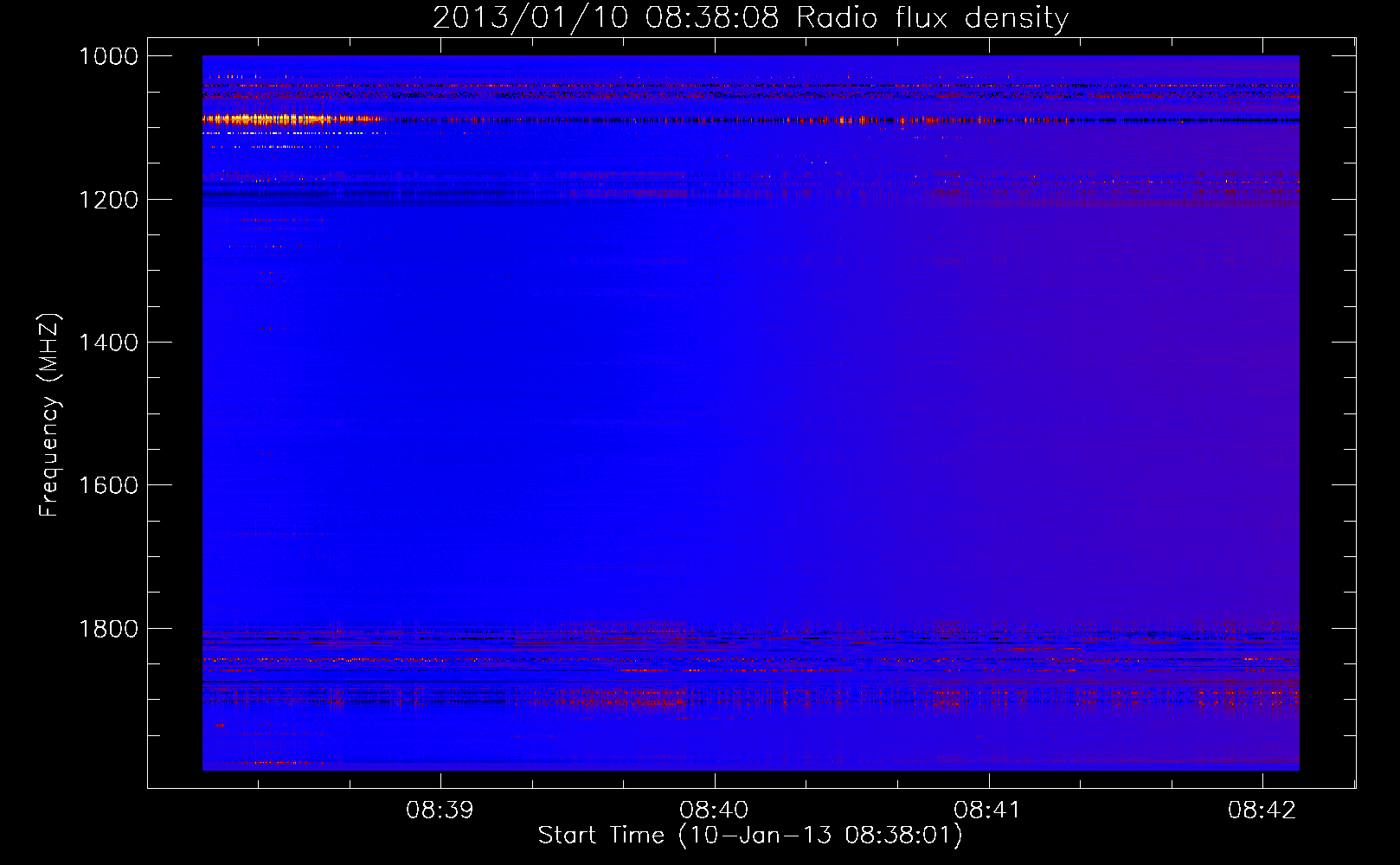Click the 08:40 time tick label

pos(714,810)
